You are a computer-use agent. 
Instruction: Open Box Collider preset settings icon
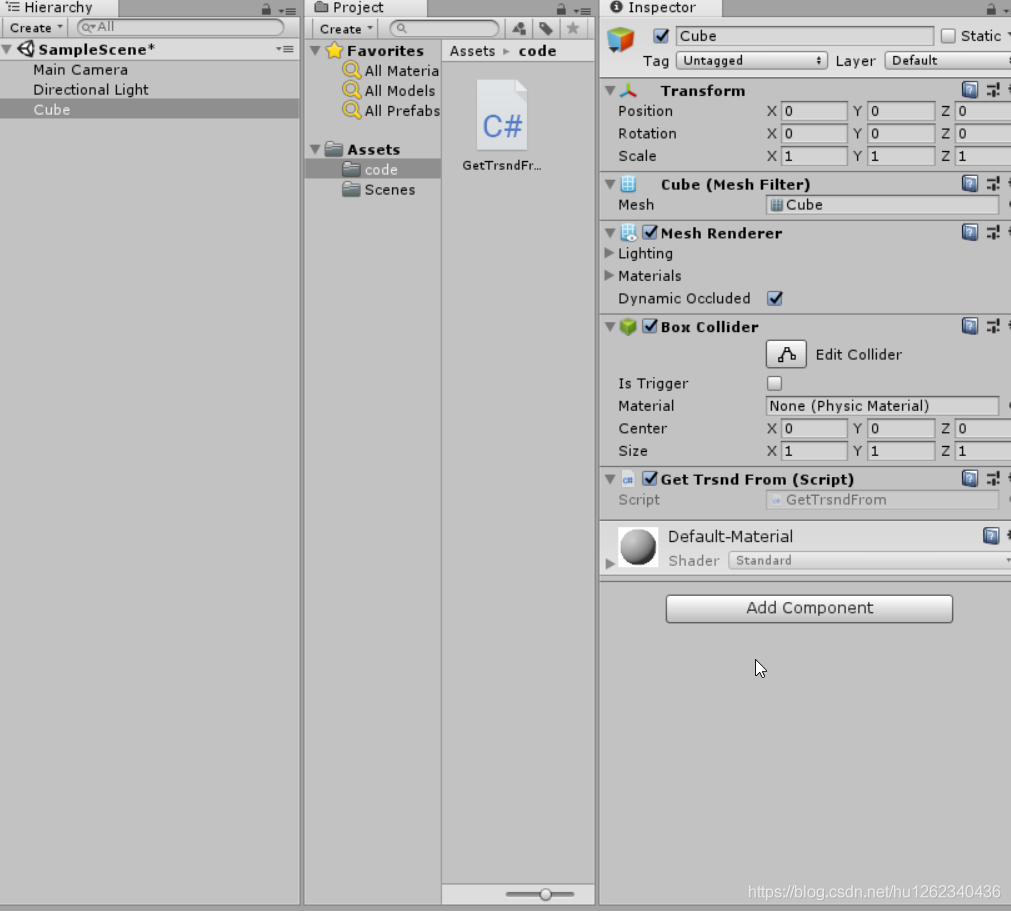click(993, 326)
